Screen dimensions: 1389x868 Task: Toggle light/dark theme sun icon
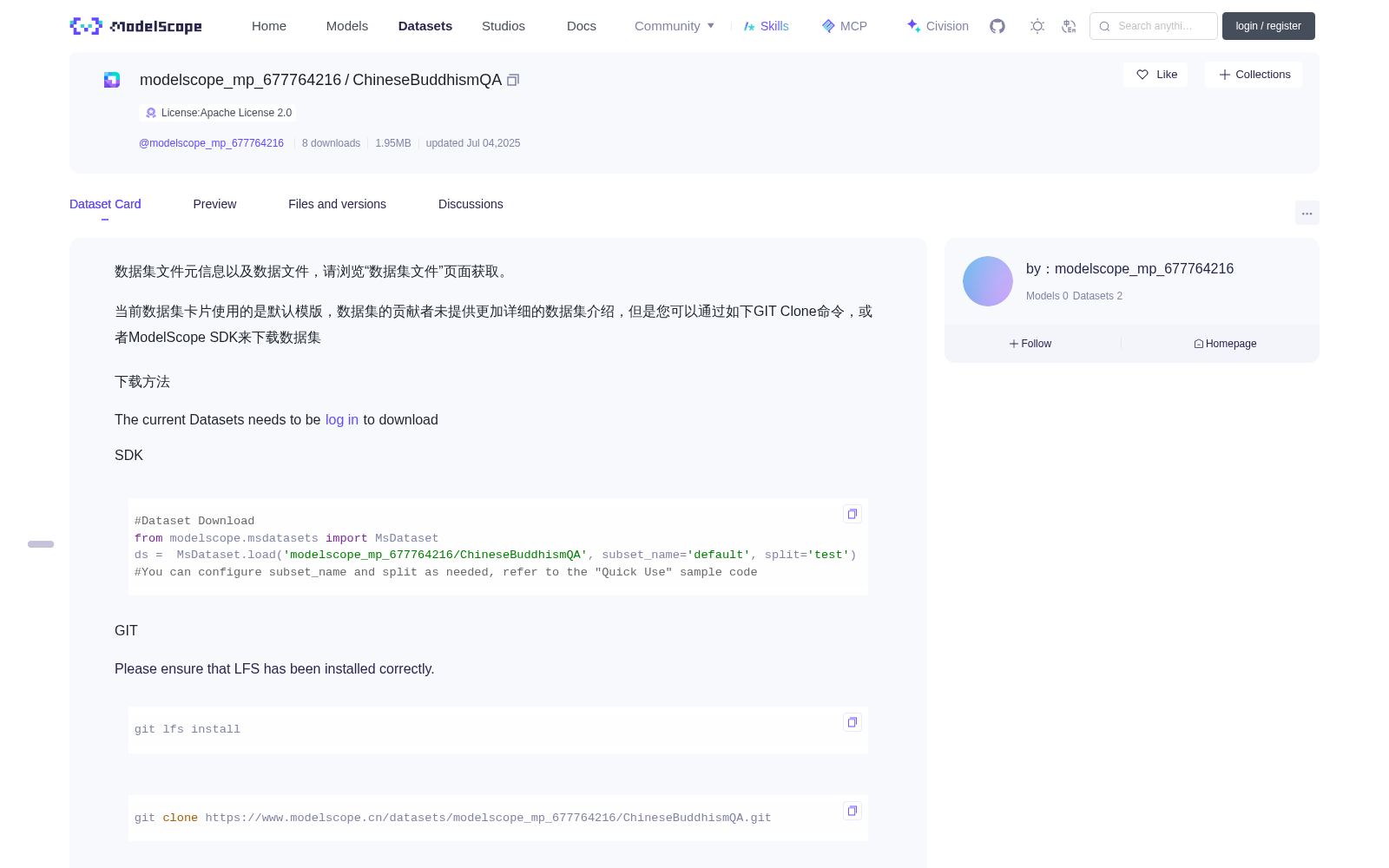pyautogui.click(x=1037, y=26)
